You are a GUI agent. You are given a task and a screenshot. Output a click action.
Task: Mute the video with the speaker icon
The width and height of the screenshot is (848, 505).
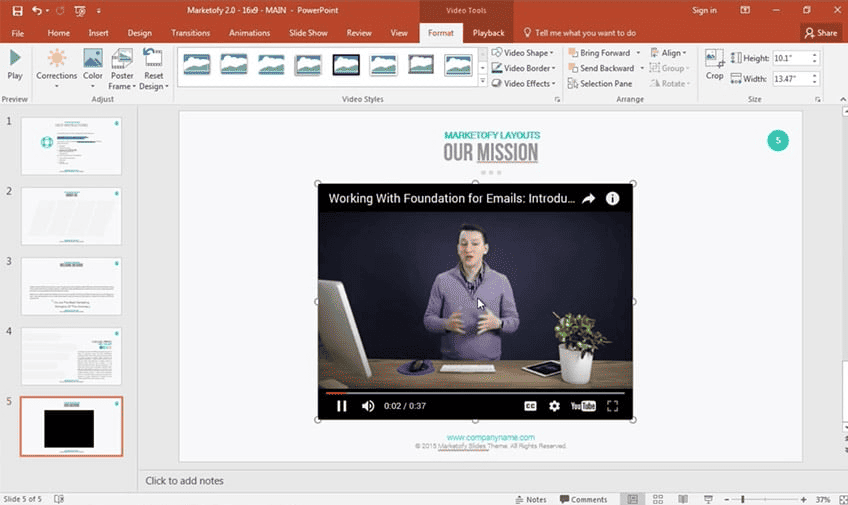pyautogui.click(x=368, y=406)
